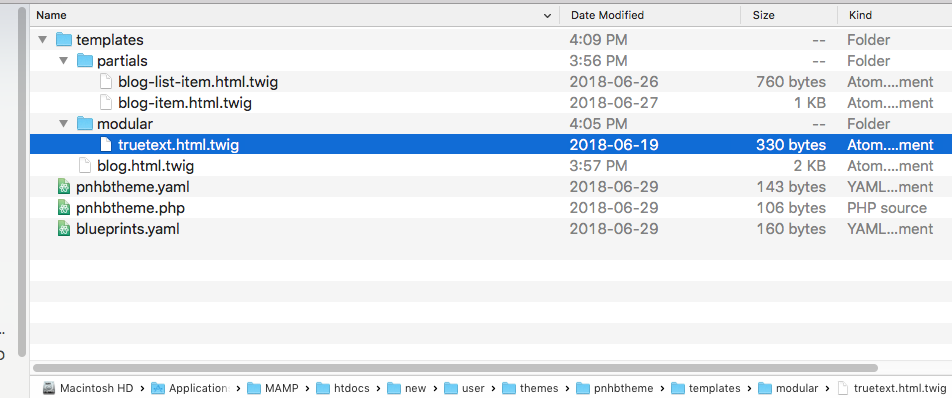Click the 2018-06-27 date of blog-item
Screen dimensions: 952x398
(614, 103)
